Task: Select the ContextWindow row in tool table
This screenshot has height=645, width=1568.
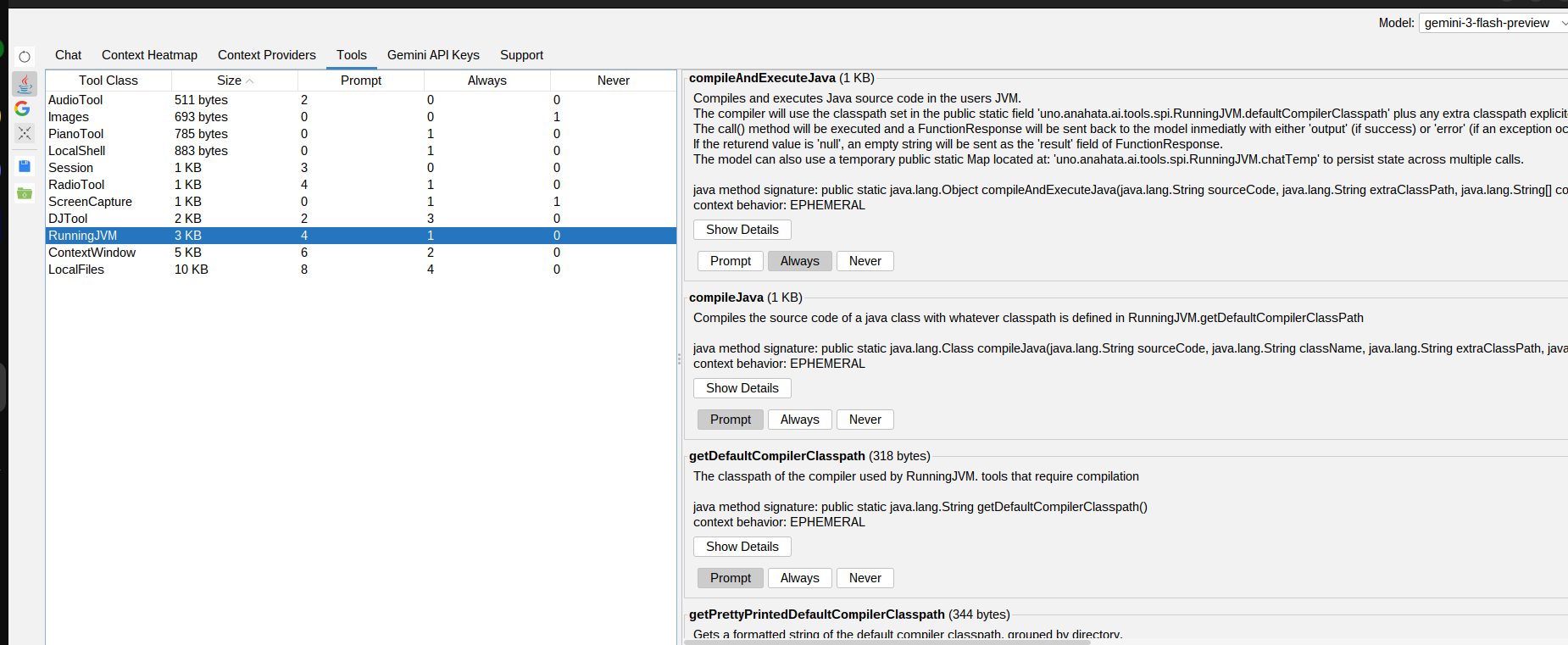Action: point(92,253)
